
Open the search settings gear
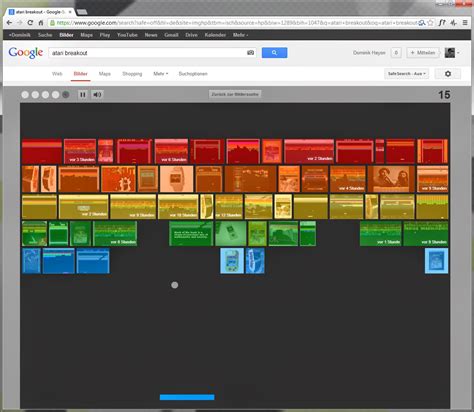tap(448, 74)
